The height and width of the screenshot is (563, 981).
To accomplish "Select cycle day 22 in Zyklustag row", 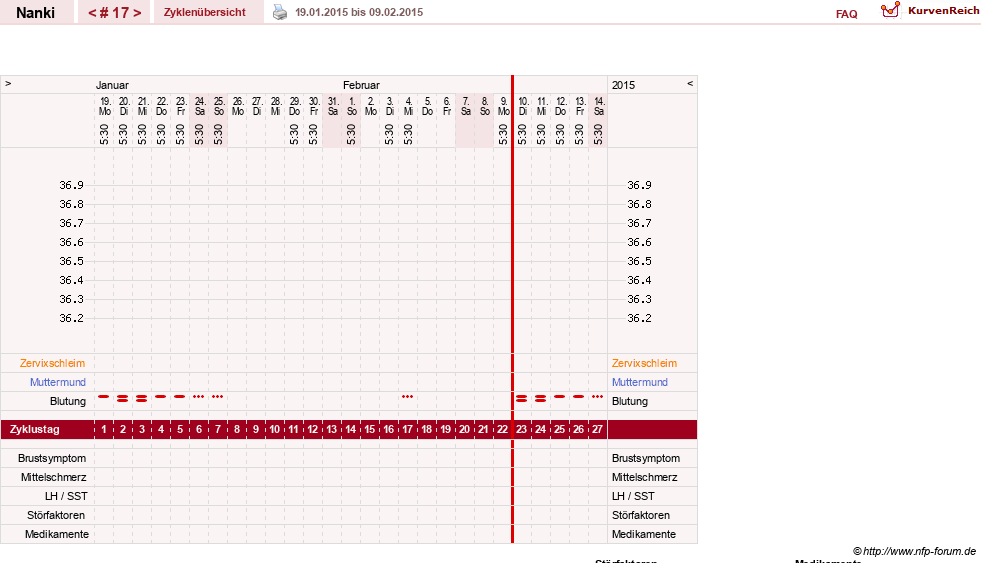I will coord(502,429).
